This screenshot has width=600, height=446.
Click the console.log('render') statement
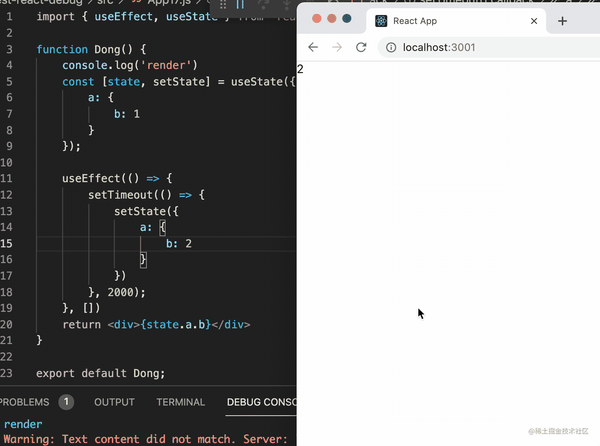(130, 65)
